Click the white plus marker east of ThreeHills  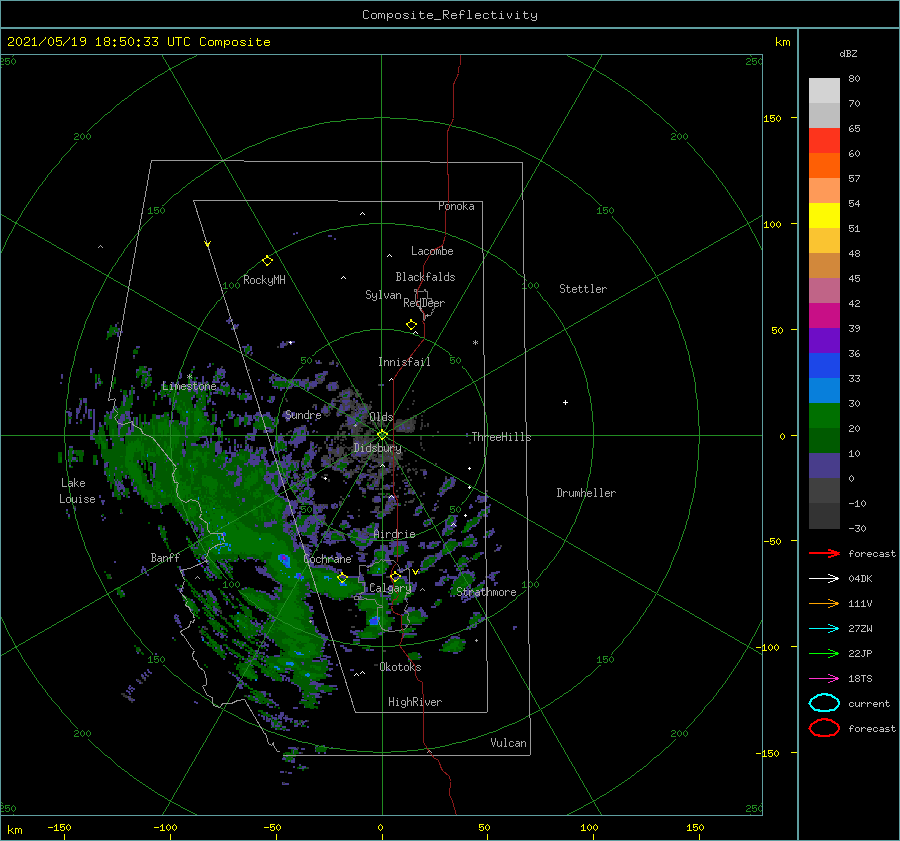pos(565,402)
